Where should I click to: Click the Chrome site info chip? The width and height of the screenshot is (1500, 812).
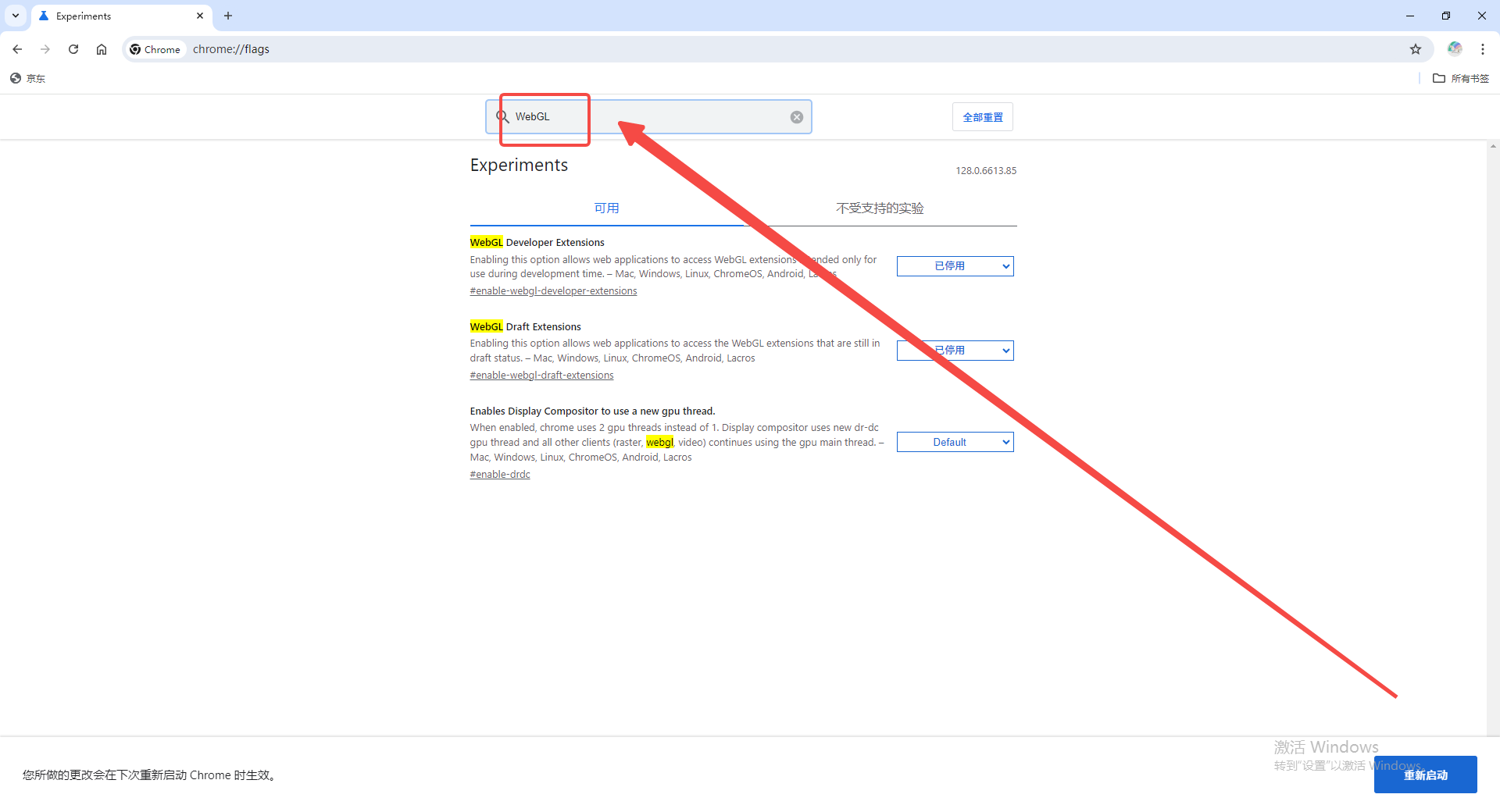coord(155,49)
